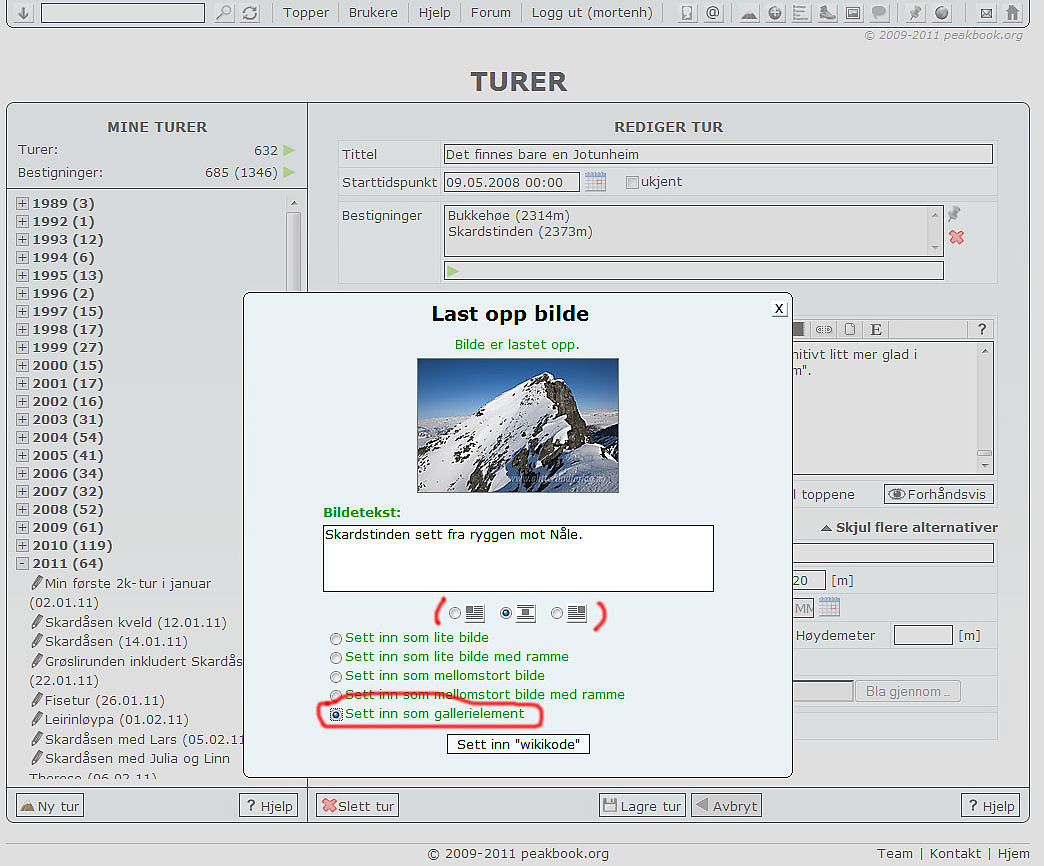Collapse 'Skjul flere alternativer' section
Image resolution: width=1044 pixels, height=866 pixels.
click(910, 527)
